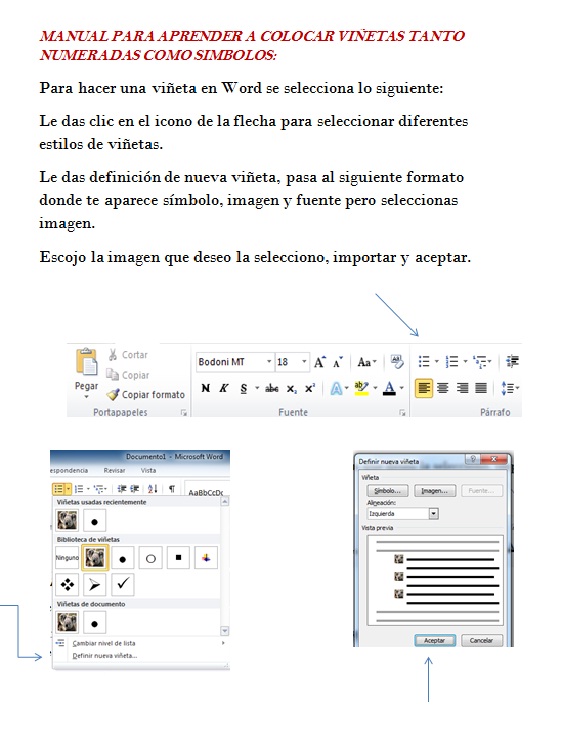
Task: Open the font size 18 dropdown
Action: [x=304, y=362]
